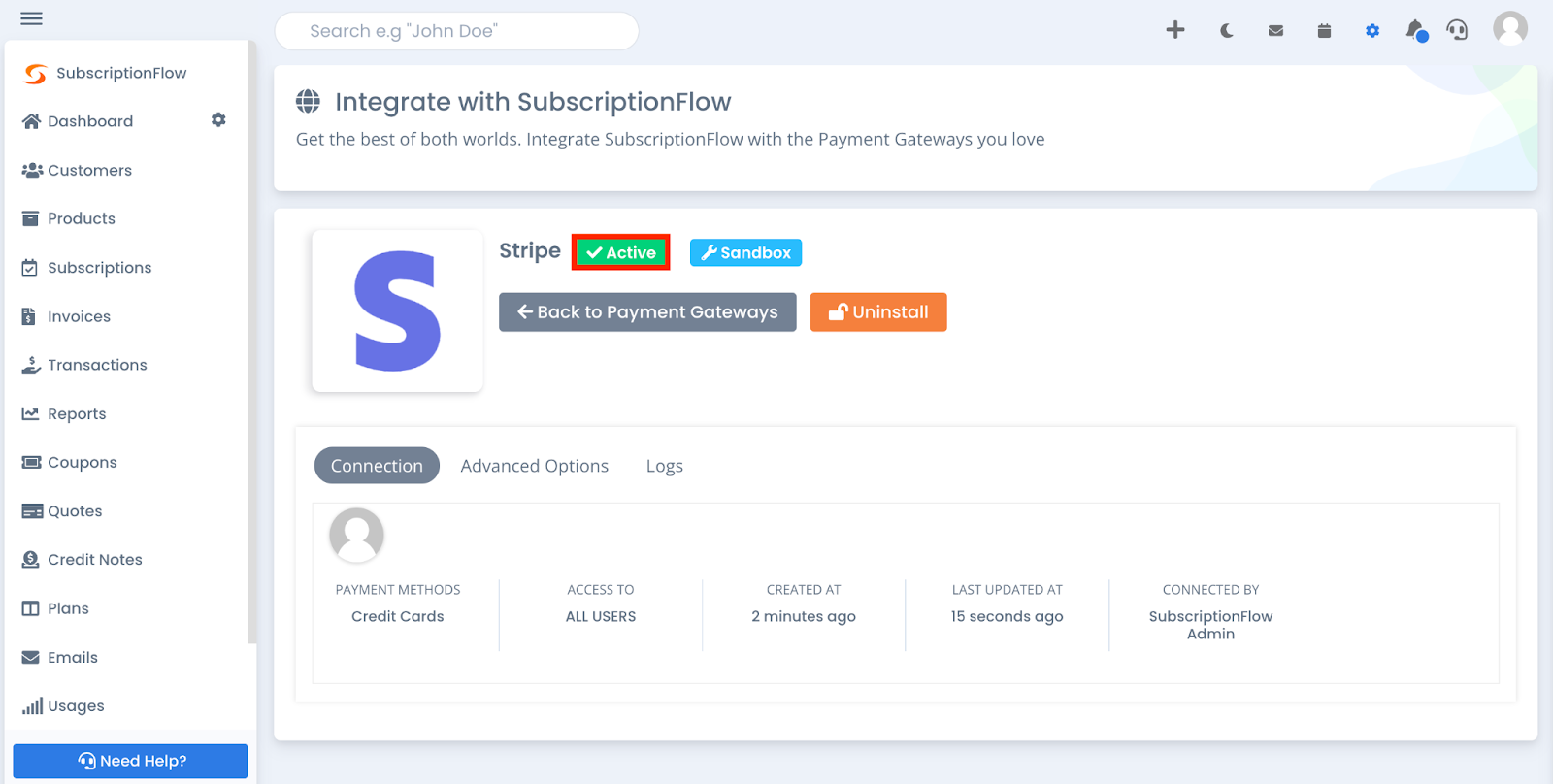Viewport: 1553px width, 784px height.
Task: Open Emails in the sidebar
Action: point(59,657)
